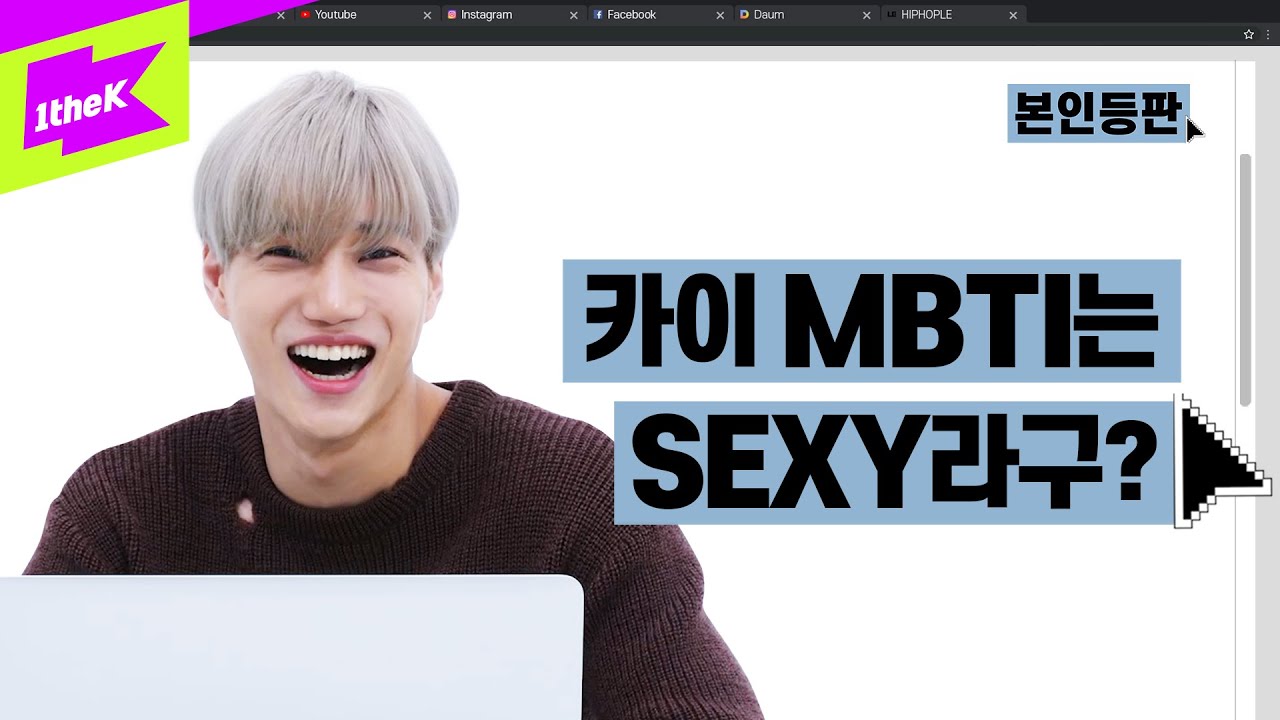This screenshot has height=720, width=1280.
Task: Switch to the Daum browser tab
Action: pyautogui.click(x=806, y=15)
